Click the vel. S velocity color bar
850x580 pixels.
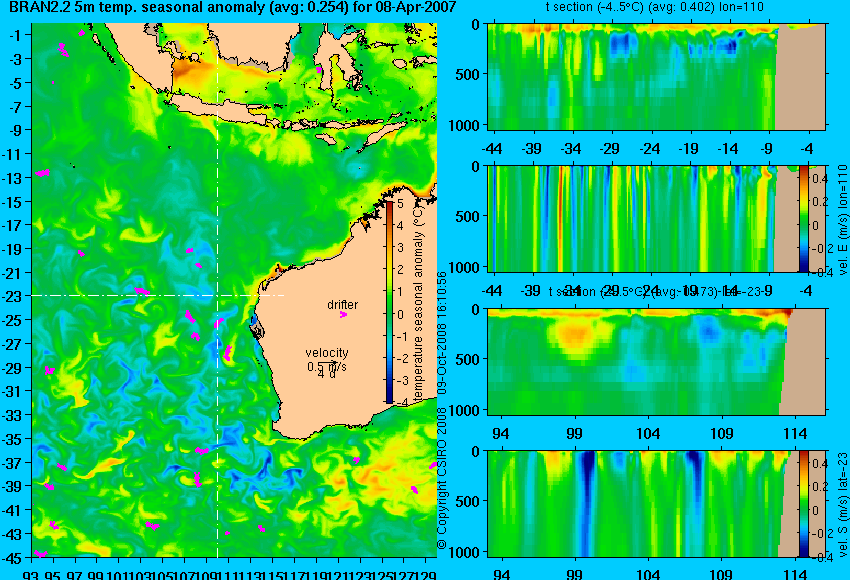(803, 504)
